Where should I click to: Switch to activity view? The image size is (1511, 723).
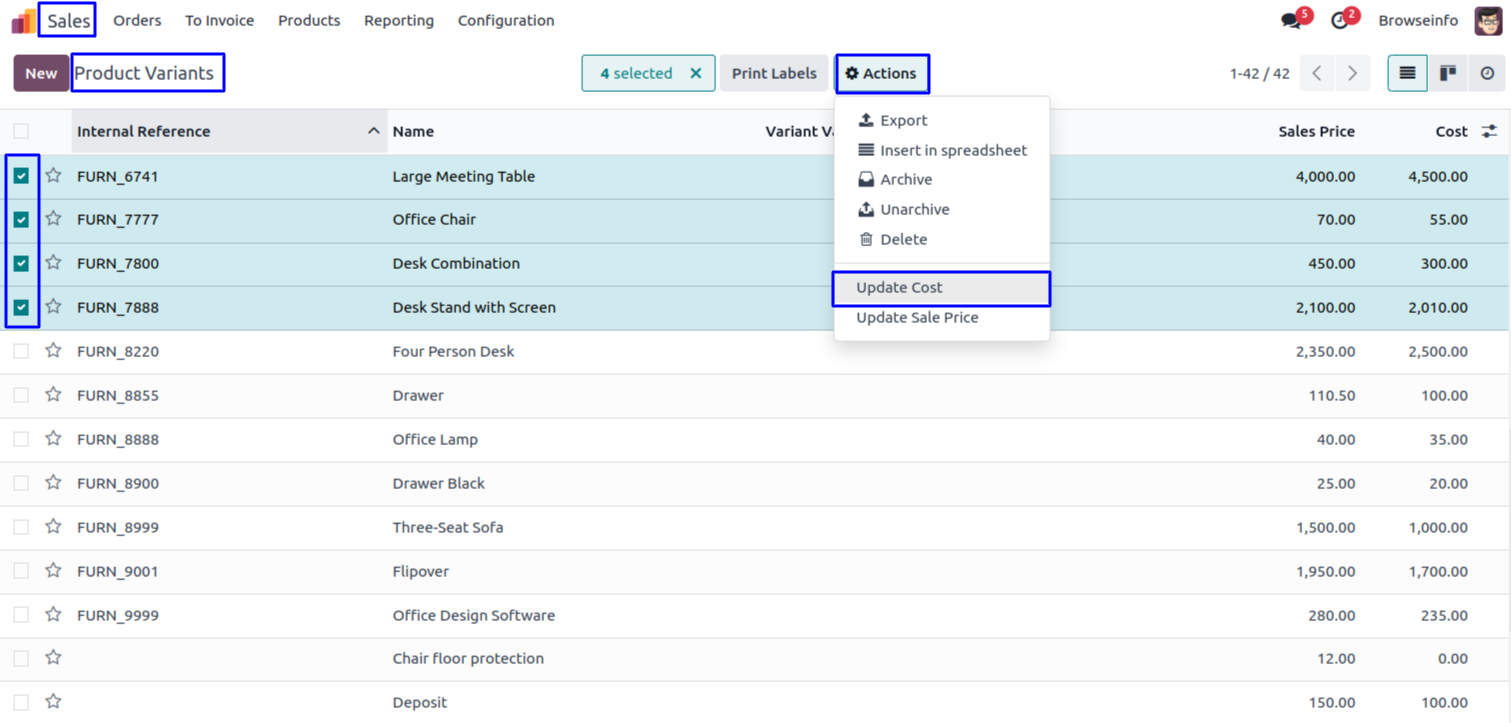tap(1487, 73)
